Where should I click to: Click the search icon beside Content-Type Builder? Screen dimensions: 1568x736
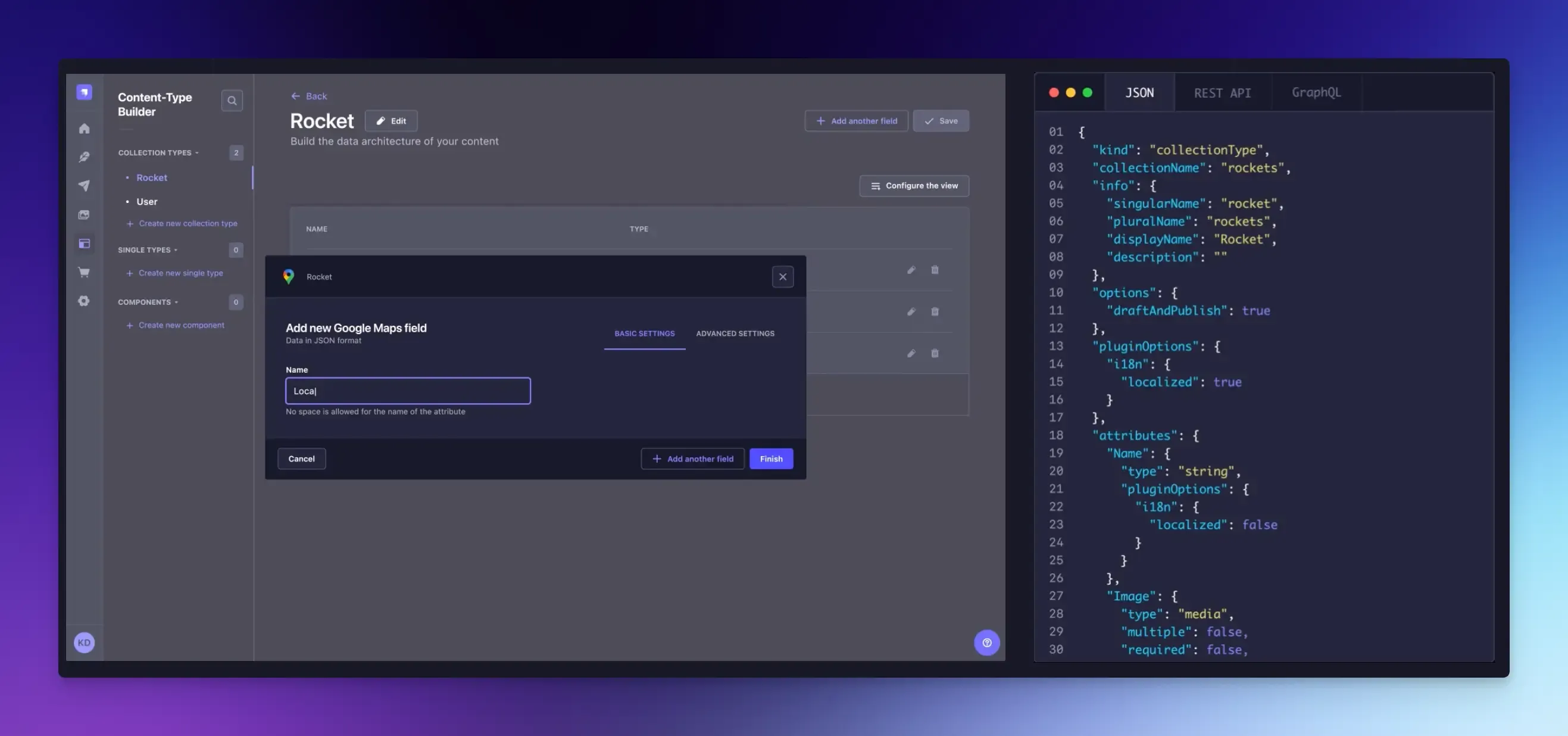click(x=232, y=101)
